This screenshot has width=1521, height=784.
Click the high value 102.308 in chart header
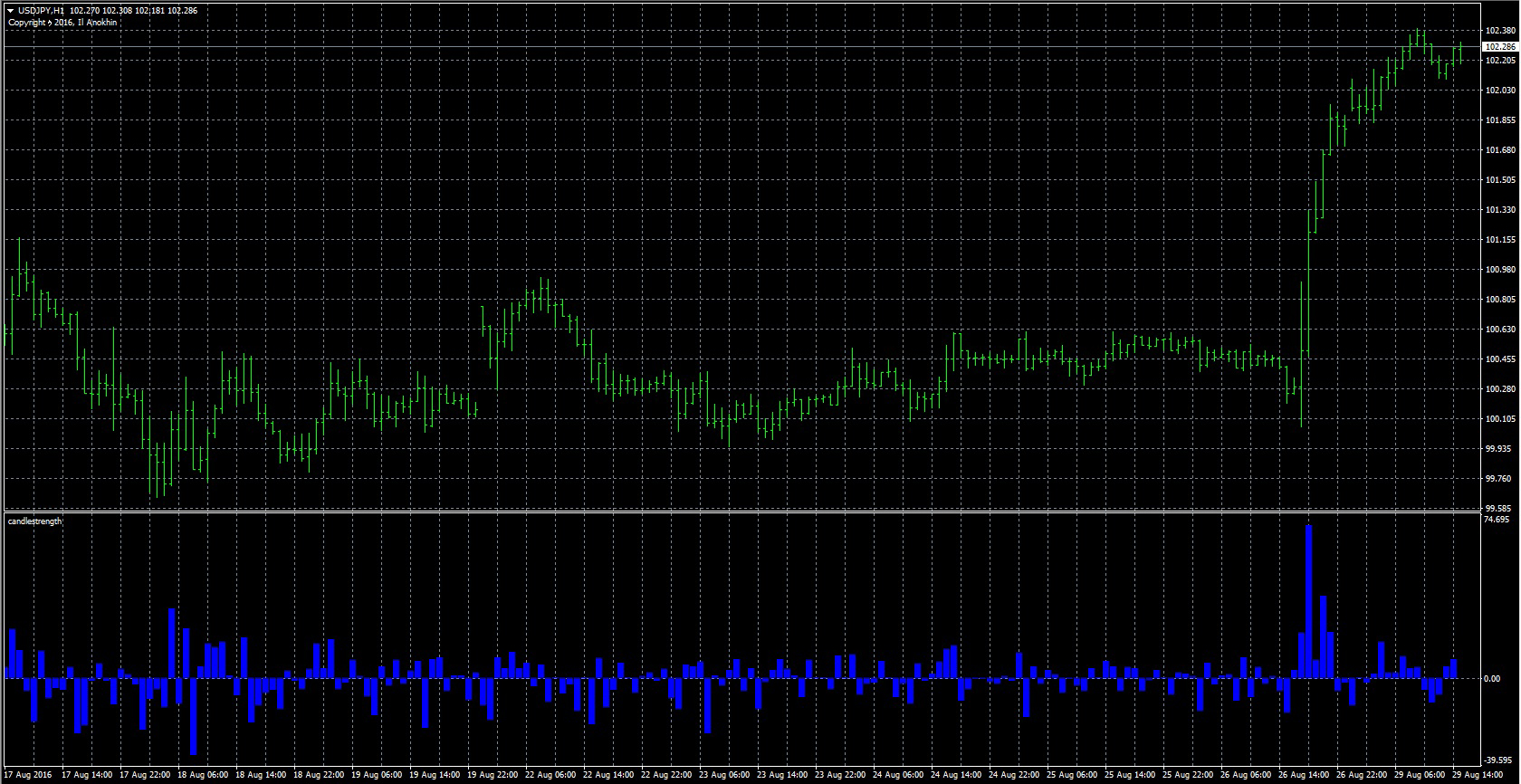pos(119,11)
